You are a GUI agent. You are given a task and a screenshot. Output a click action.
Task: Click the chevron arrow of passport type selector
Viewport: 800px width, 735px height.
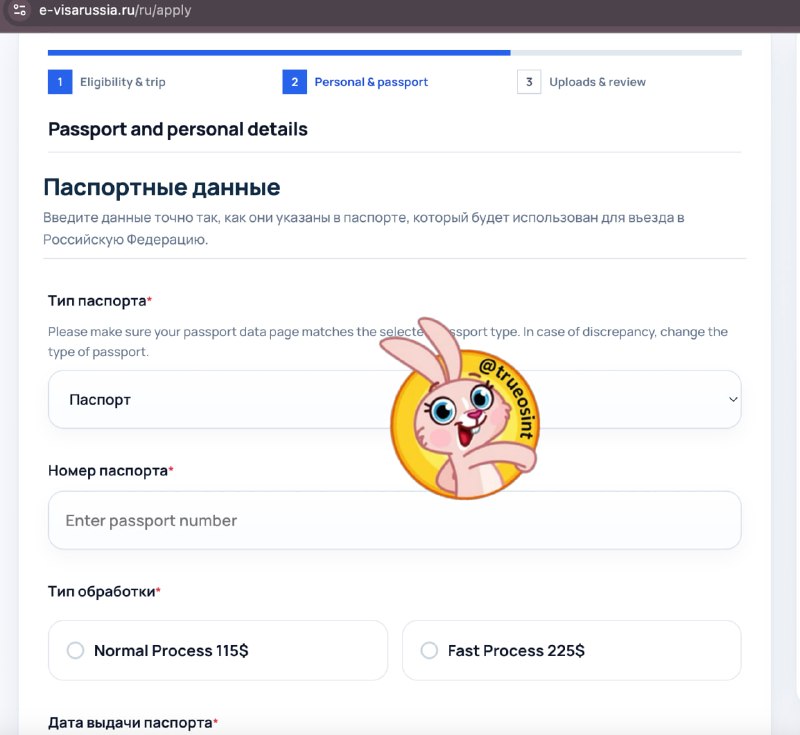point(733,399)
